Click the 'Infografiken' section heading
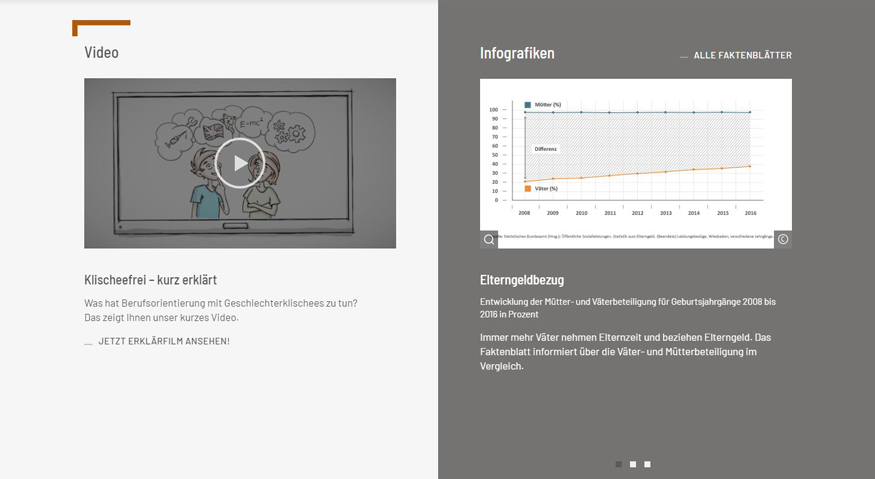 (x=517, y=53)
